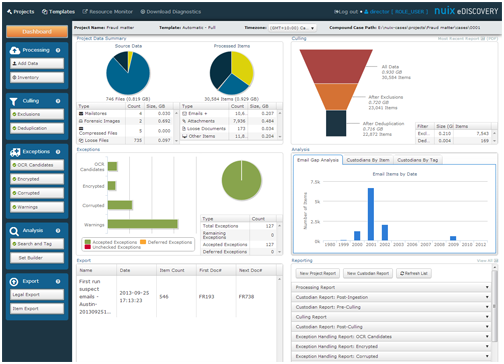Viewport: 504px width, 364px height.
Task: Click the Culling funnel icon
Action: pos(14,101)
